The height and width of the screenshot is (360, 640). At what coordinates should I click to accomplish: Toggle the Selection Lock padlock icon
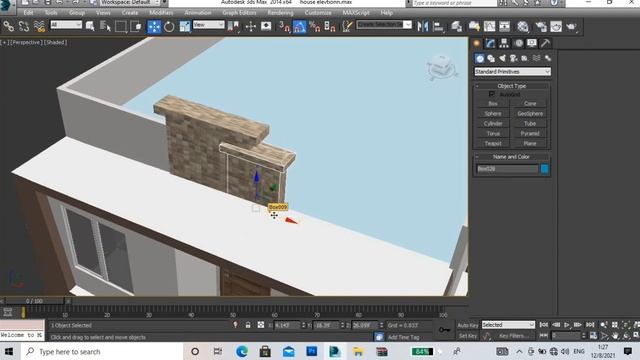point(248,325)
